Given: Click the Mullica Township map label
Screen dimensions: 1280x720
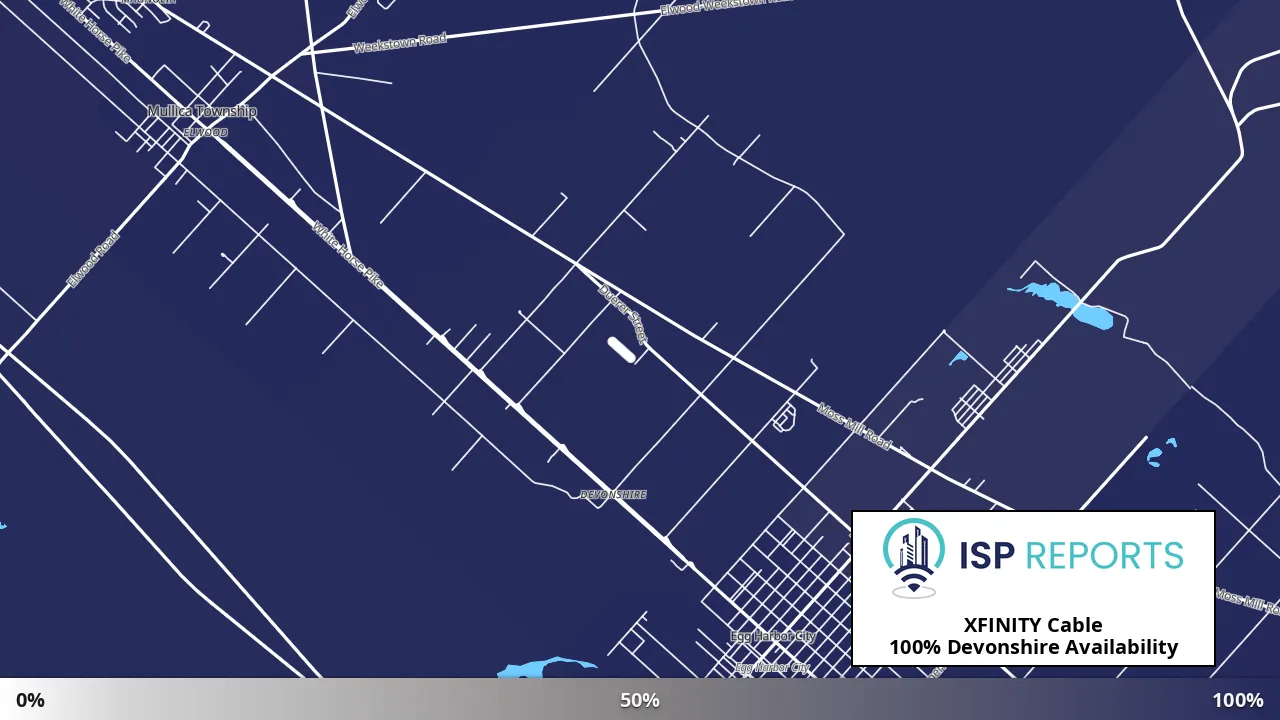Looking at the screenshot, I should click(x=202, y=111).
